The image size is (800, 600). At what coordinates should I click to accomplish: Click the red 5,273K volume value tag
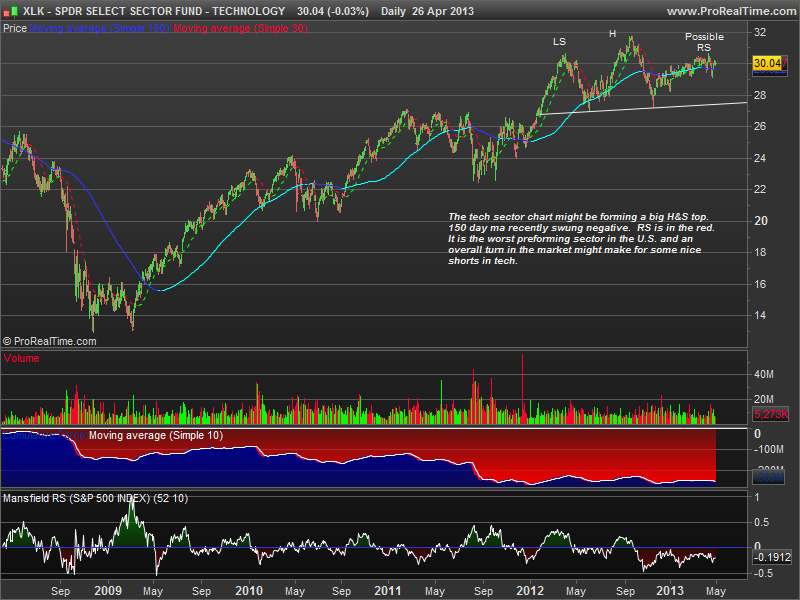coord(770,414)
